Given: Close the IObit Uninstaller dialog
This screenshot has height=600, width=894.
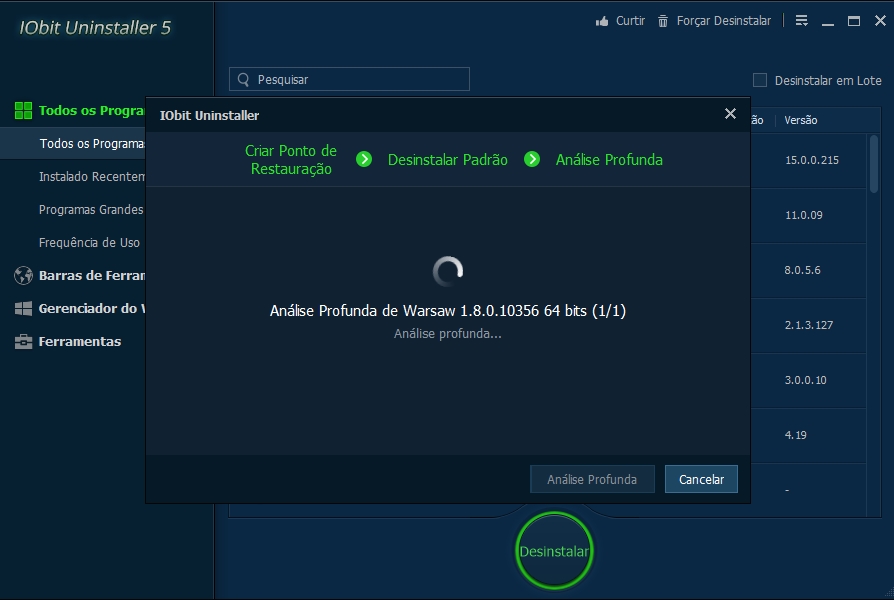Looking at the screenshot, I should pos(730,113).
